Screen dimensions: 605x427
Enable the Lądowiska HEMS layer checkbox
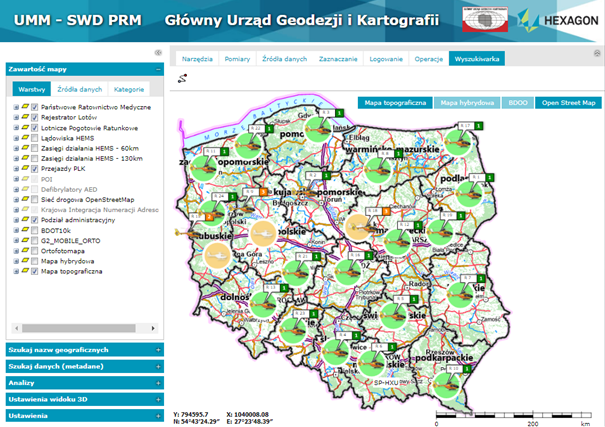pos(34,138)
